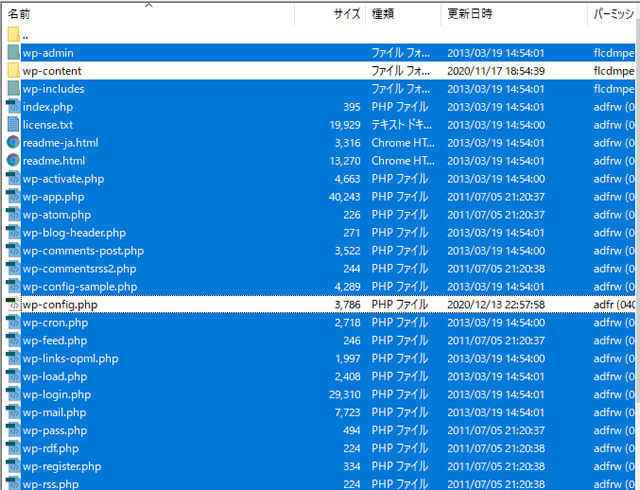Screen dimensions: 640x490
Task: Click the wp-blog-header.php file icon
Action: tap(13, 232)
